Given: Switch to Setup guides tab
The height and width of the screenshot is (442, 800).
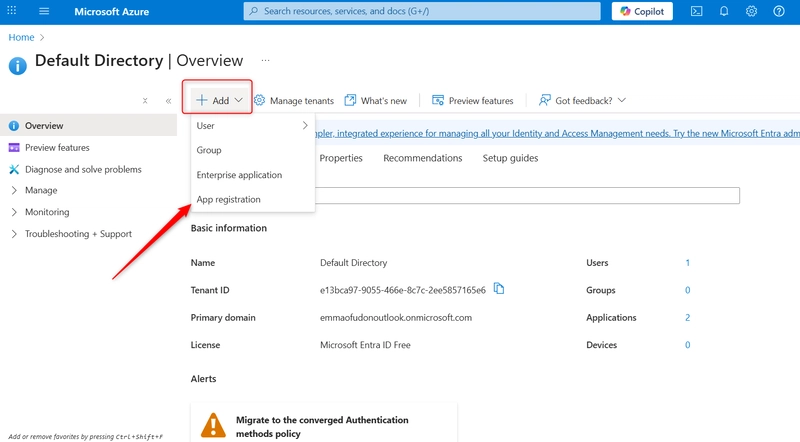Looking at the screenshot, I should click(x=510, y=158).
